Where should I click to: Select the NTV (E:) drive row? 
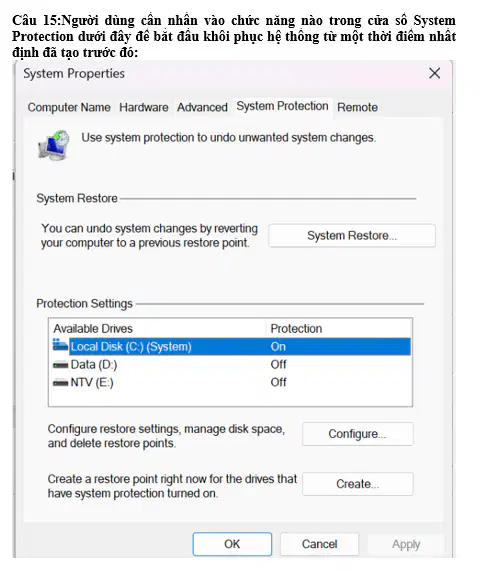(231, 382)
